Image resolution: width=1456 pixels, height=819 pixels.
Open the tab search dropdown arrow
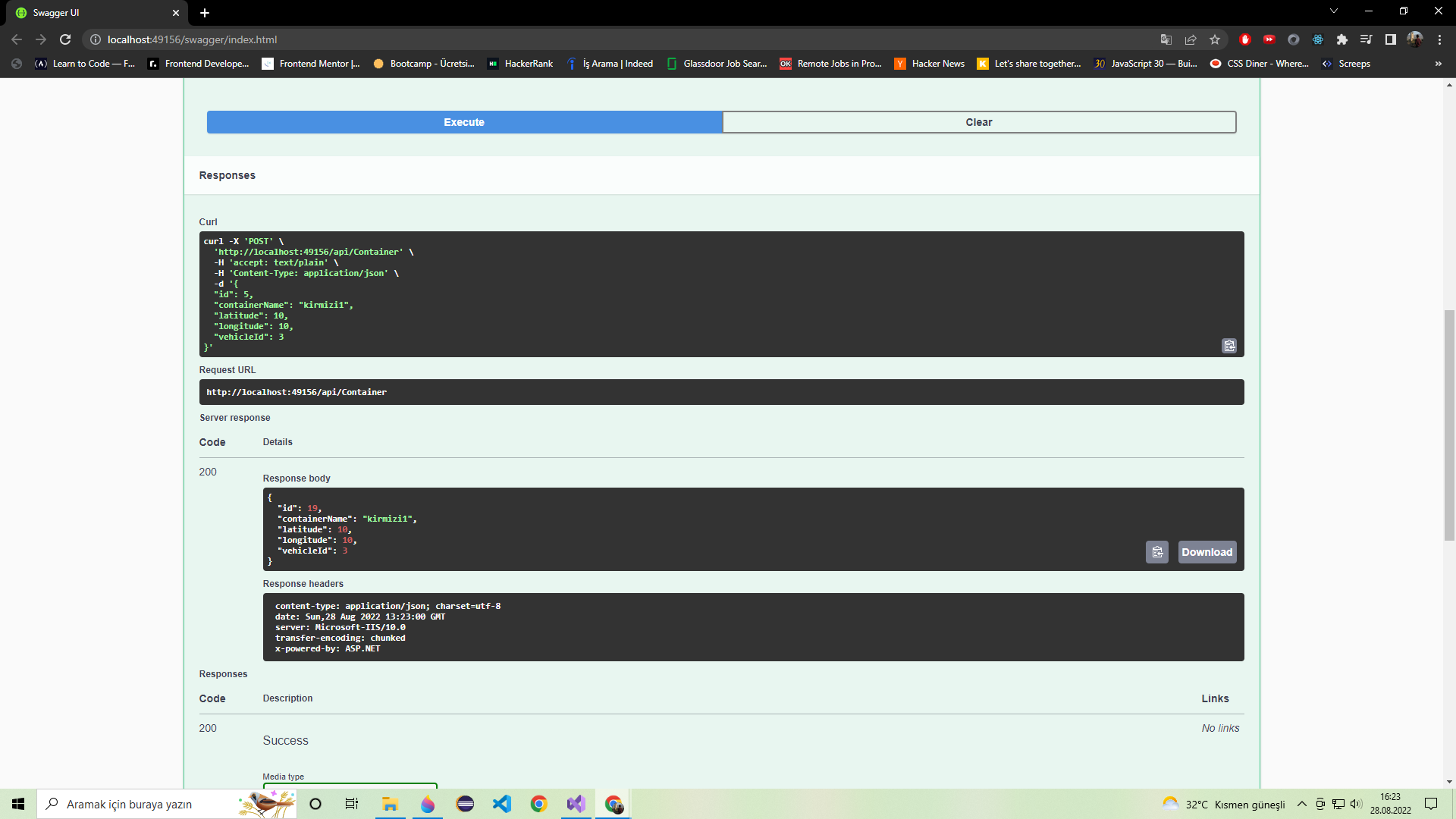tap(1334, 11)
